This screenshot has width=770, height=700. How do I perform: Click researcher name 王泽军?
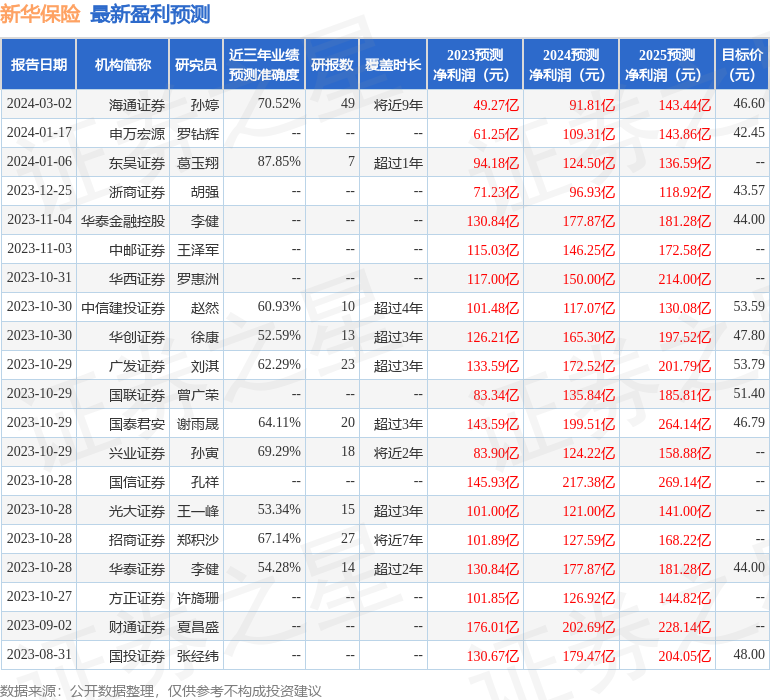198,250
